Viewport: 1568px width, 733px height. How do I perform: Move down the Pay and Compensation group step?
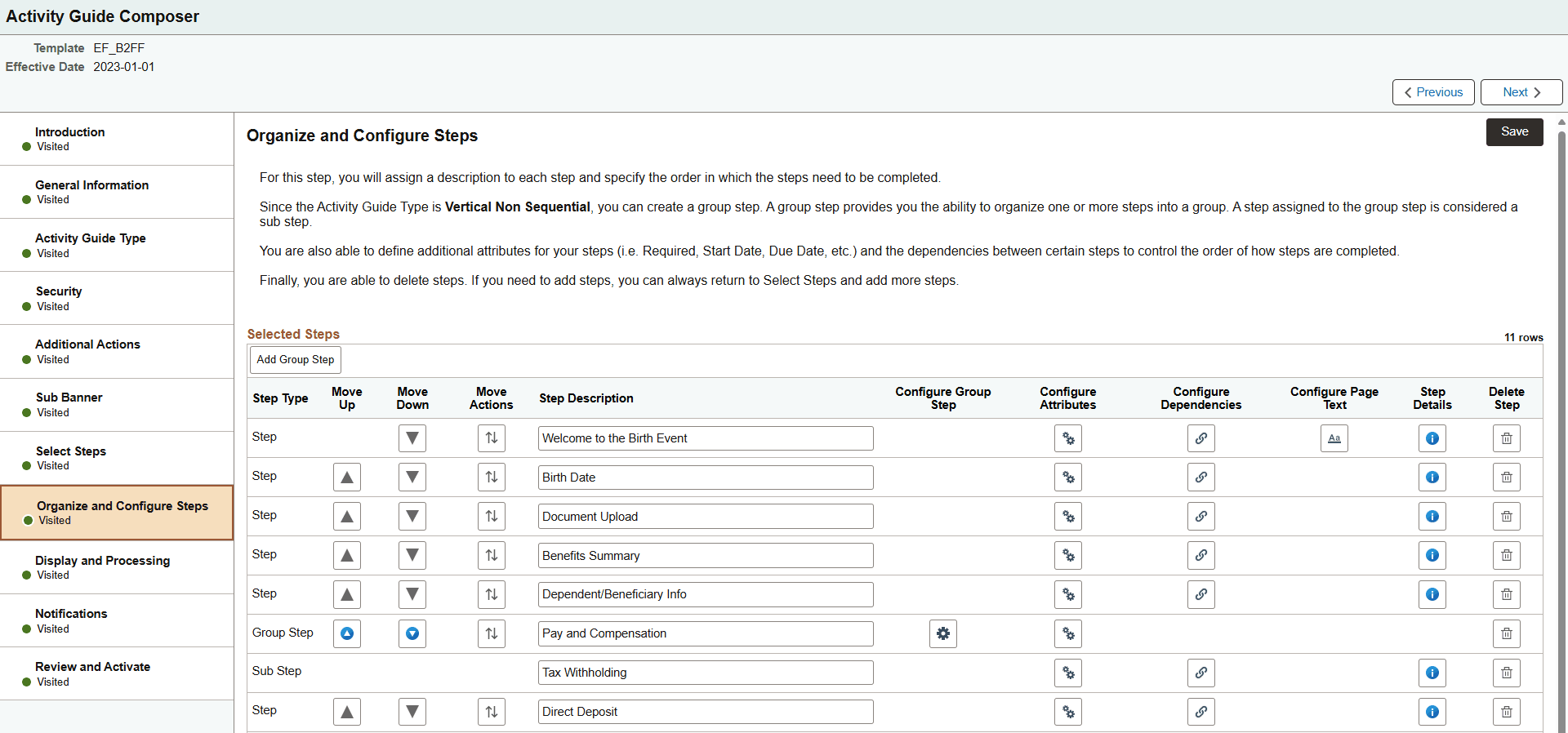tap(412, 634)
